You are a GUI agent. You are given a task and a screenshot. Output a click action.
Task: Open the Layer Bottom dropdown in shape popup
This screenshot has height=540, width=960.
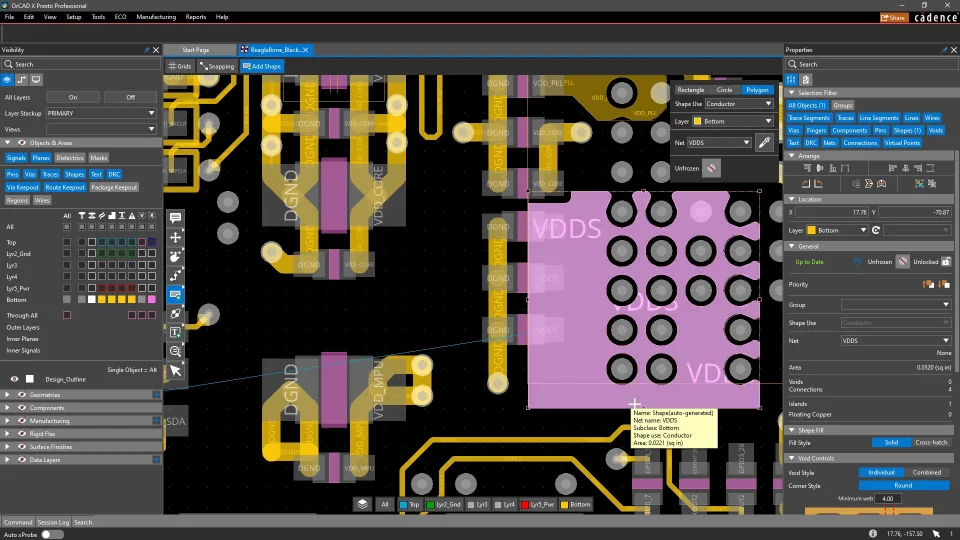732,121
